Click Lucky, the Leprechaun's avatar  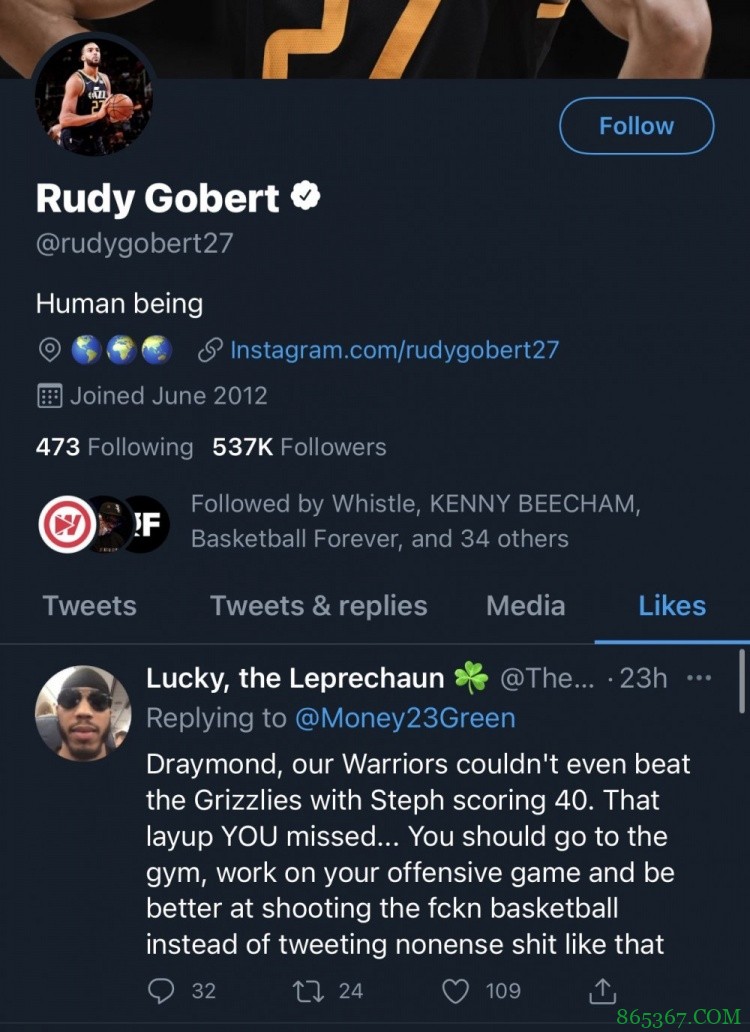83,713
